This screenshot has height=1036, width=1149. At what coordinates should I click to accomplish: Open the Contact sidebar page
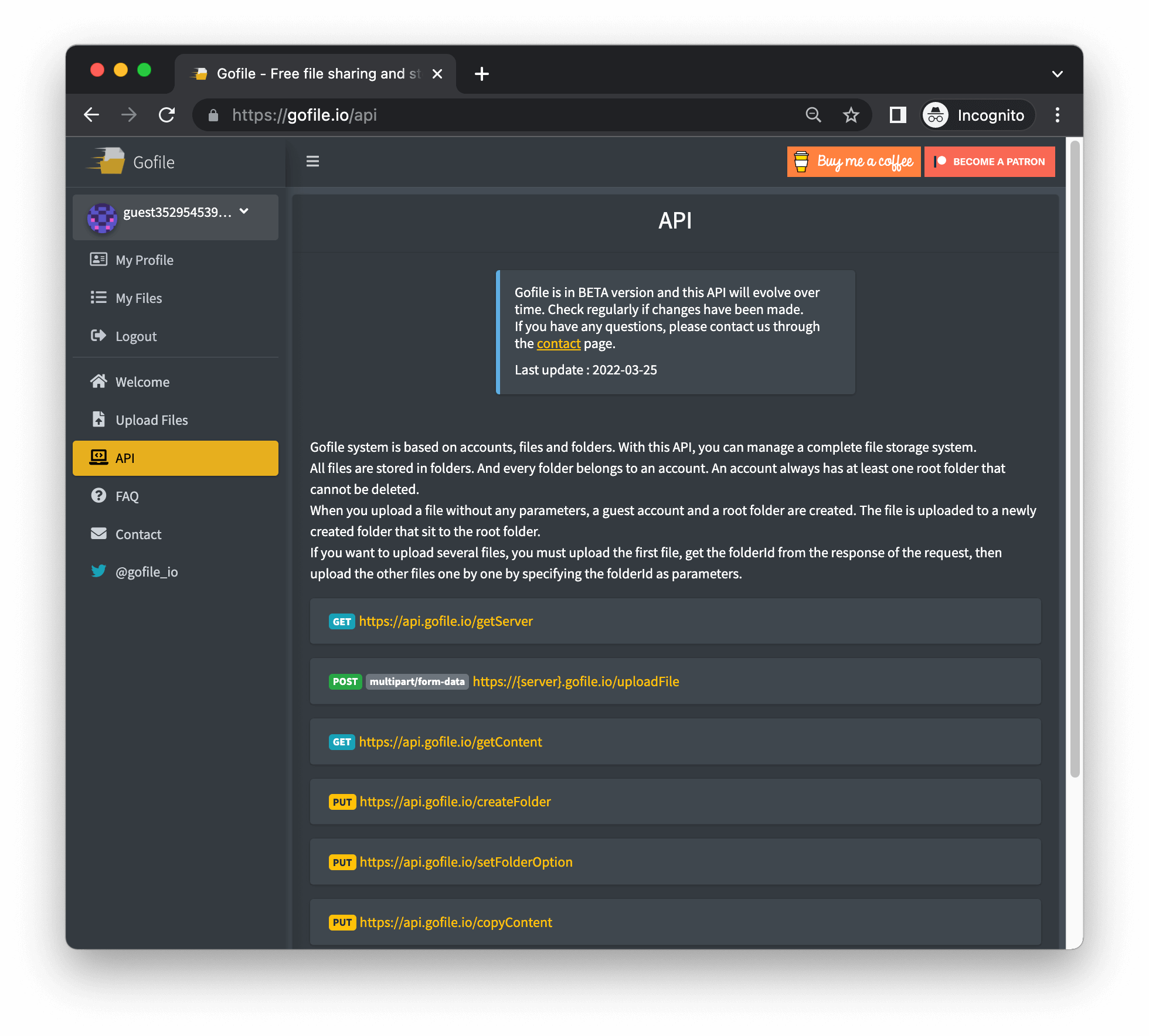tap(175, 534)
